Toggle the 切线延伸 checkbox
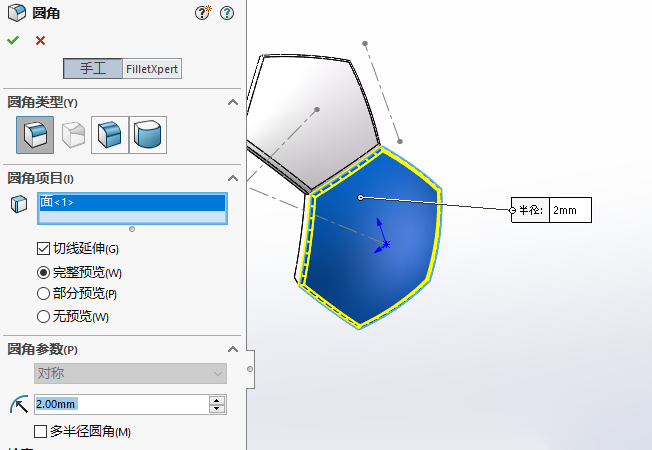Image resolution: width=652 pixels, height=450 pixels. pos(43,248)
